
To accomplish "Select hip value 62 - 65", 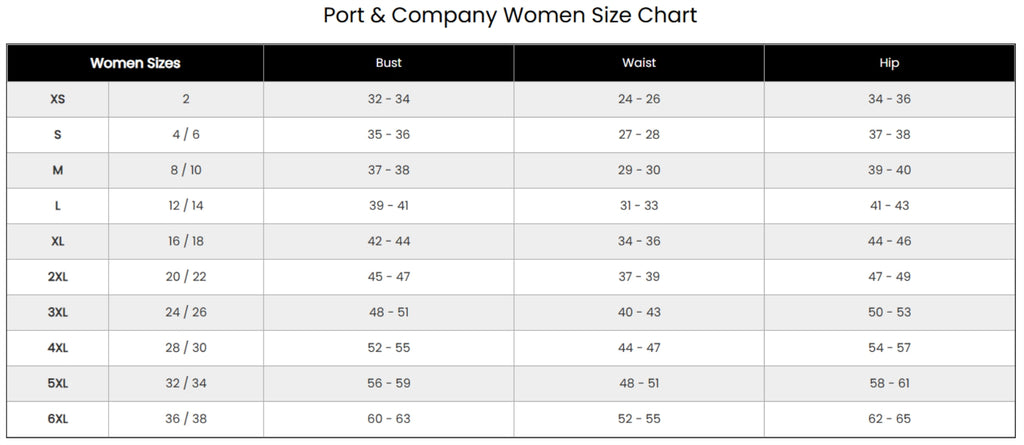I will click(889, 419).
